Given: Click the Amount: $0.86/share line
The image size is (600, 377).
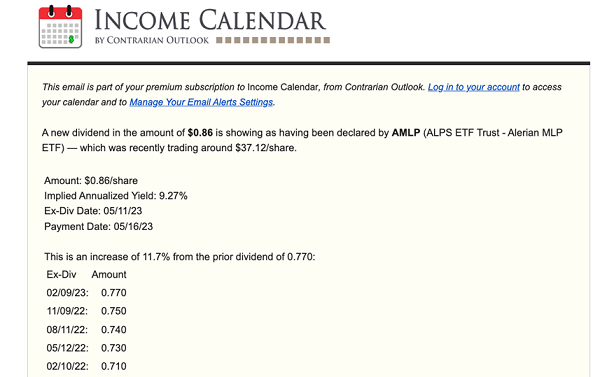Looking at the screenshot, I should 91,181.
